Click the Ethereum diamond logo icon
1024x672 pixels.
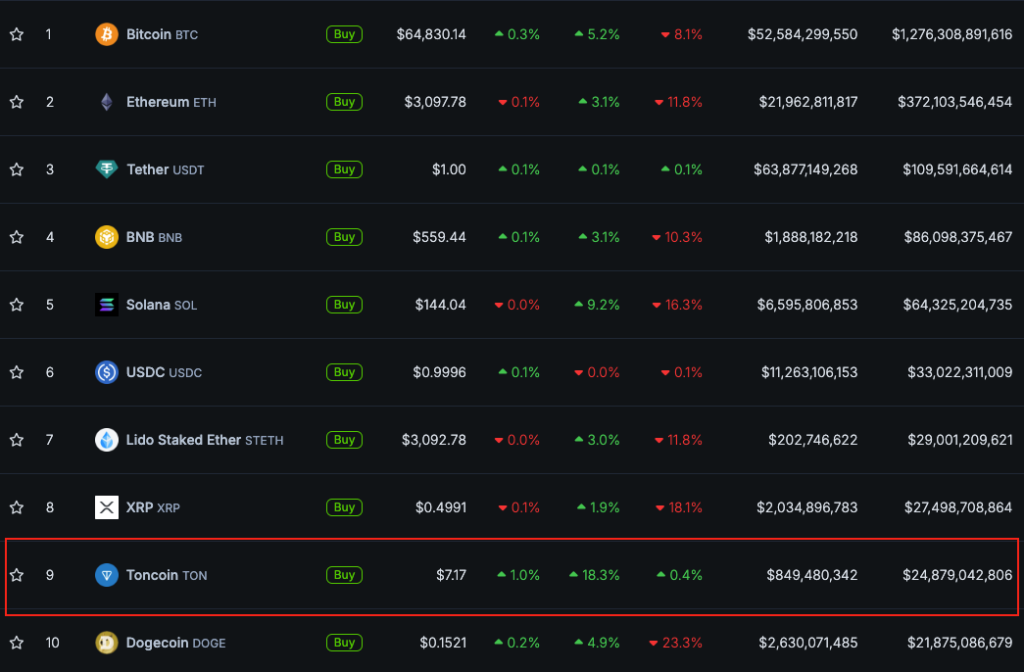106,102
